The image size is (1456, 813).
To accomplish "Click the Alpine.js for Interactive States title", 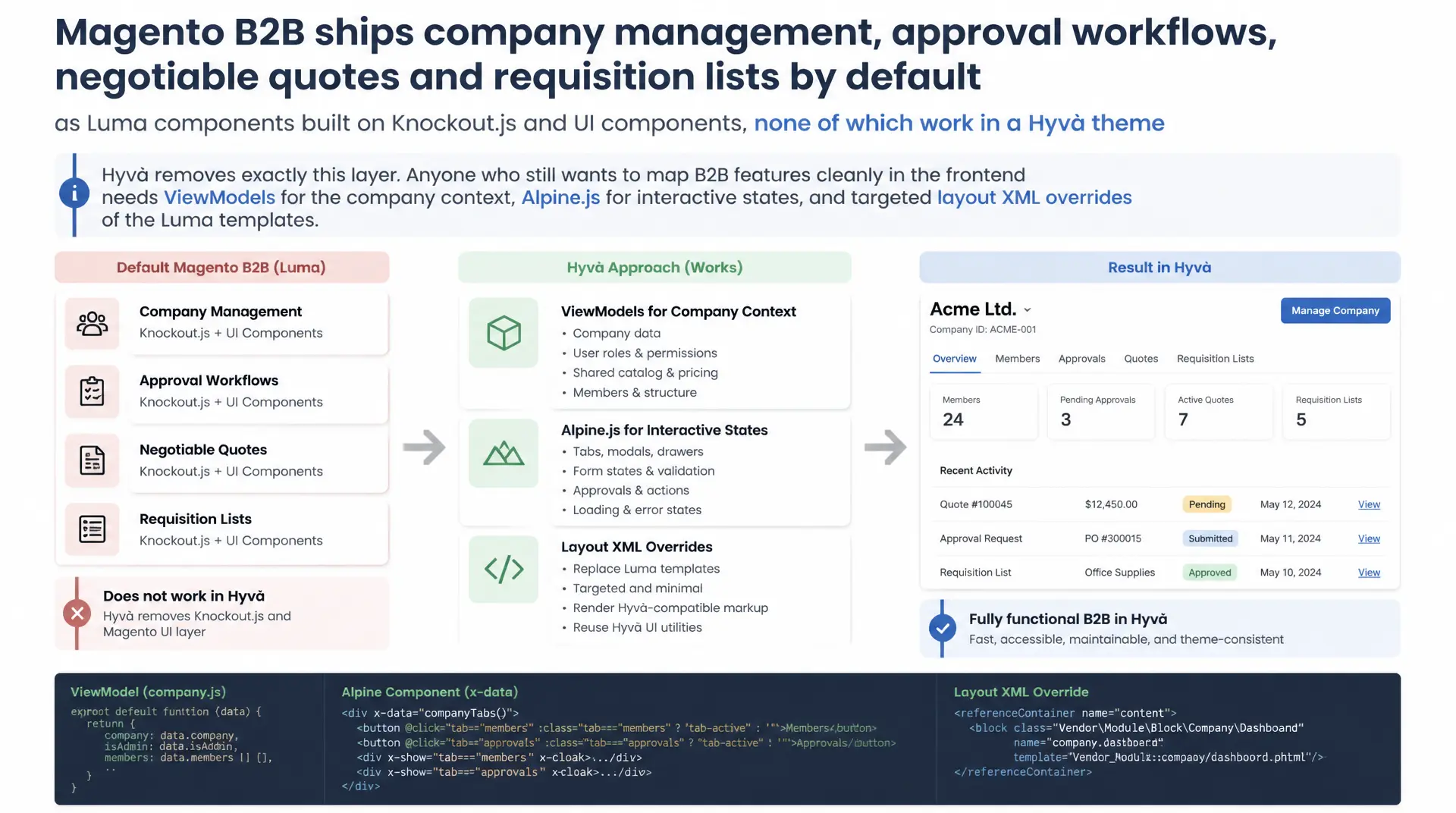I will [x=664, y=430].
